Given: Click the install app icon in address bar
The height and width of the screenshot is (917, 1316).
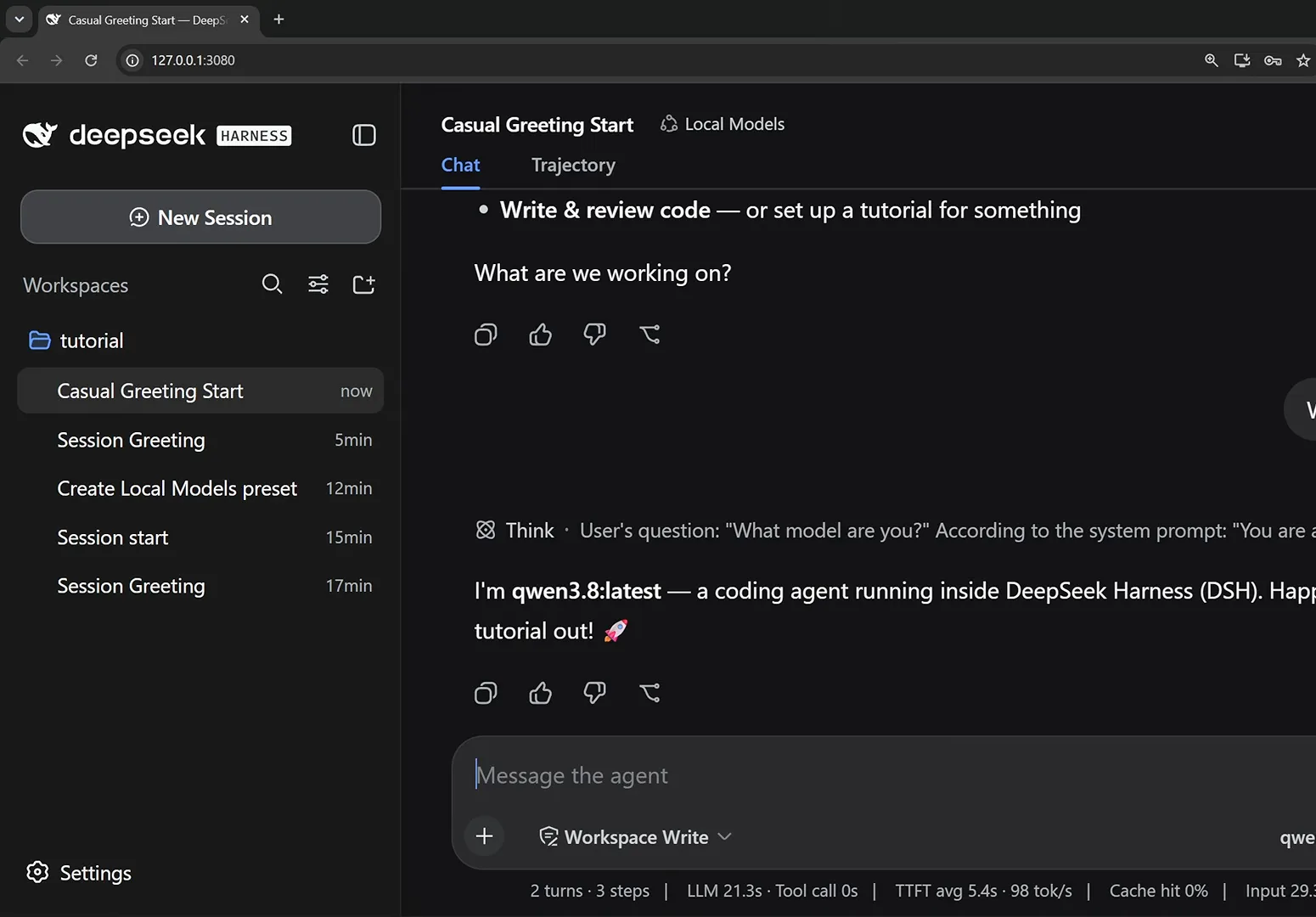Looking at the screenshot, I should pyautogui.click(x=1242, y=60).
